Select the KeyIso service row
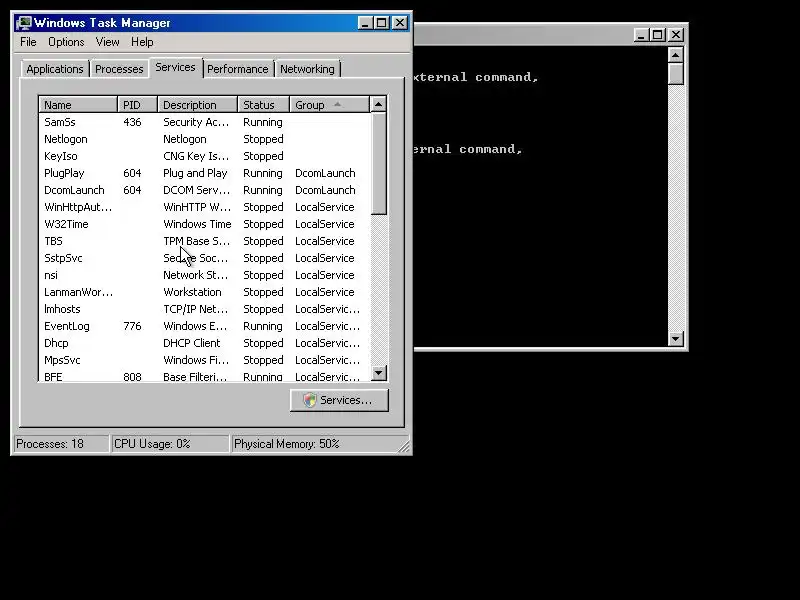Image resolution: width=800 pixels, height=600 pixels. tap(204, 156)
